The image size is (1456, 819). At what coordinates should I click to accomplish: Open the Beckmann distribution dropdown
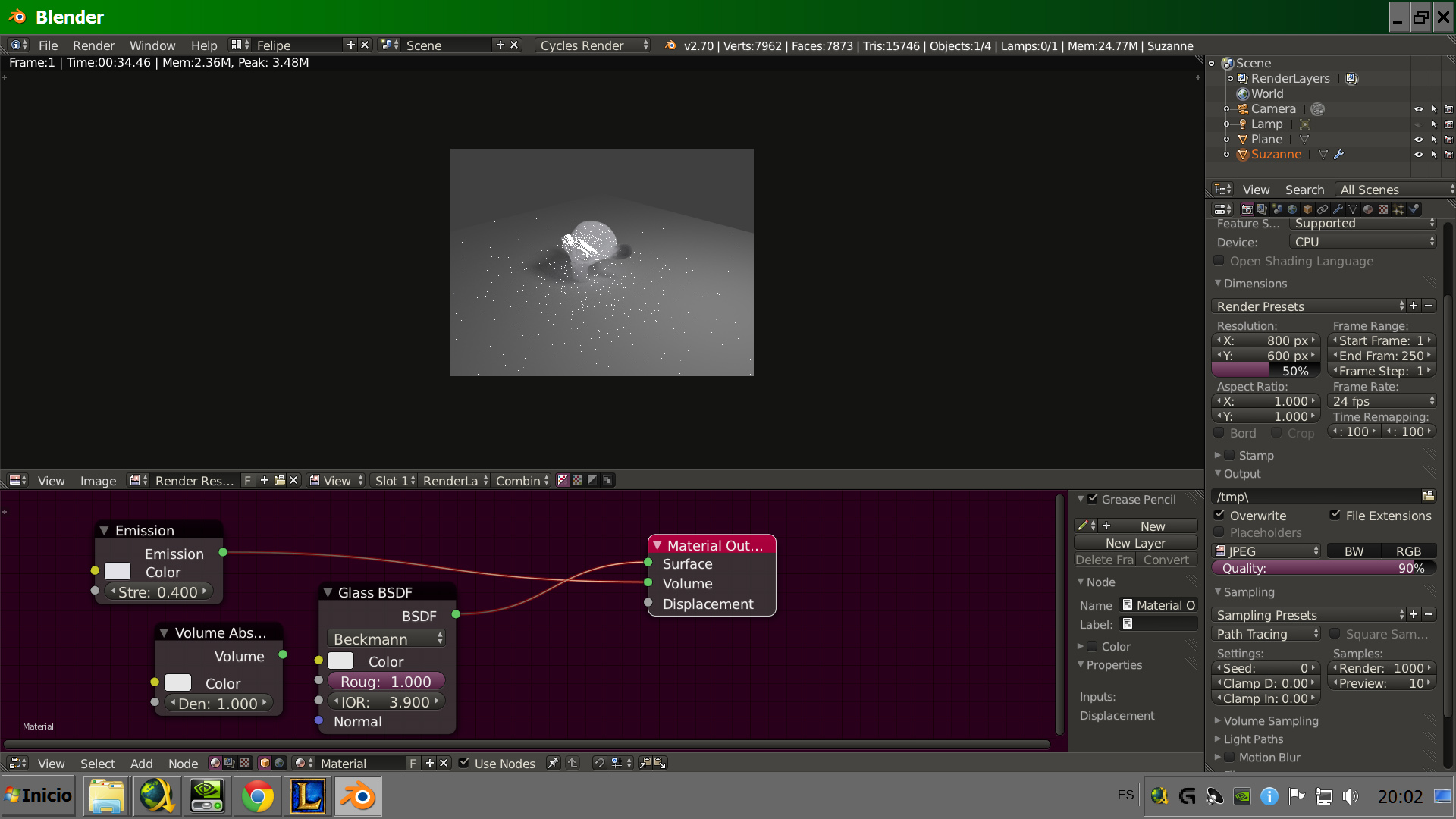pos(387,639)
